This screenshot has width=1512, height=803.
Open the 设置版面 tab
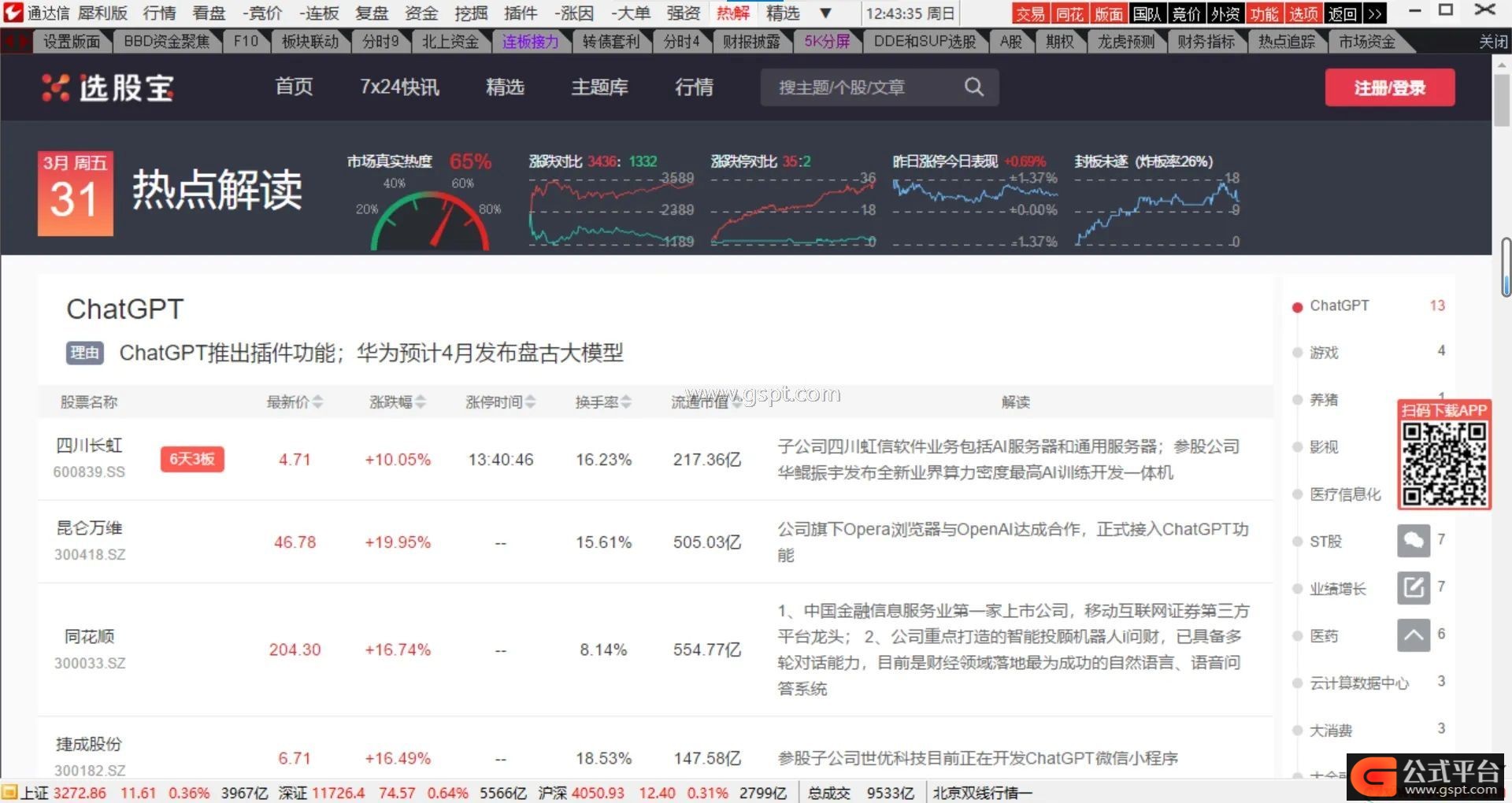click(x=72, y=42)
